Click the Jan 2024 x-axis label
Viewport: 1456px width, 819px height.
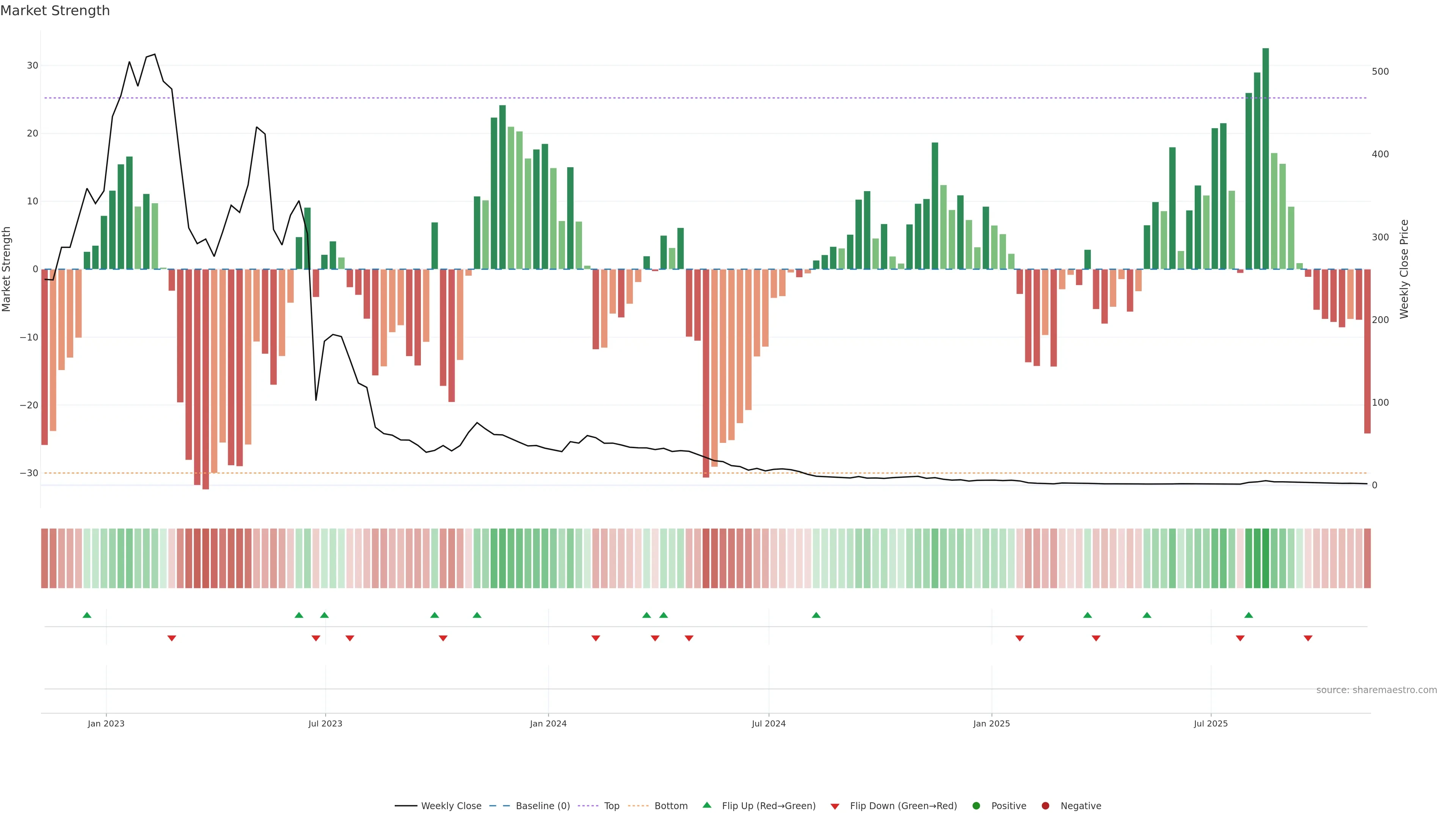548,723
